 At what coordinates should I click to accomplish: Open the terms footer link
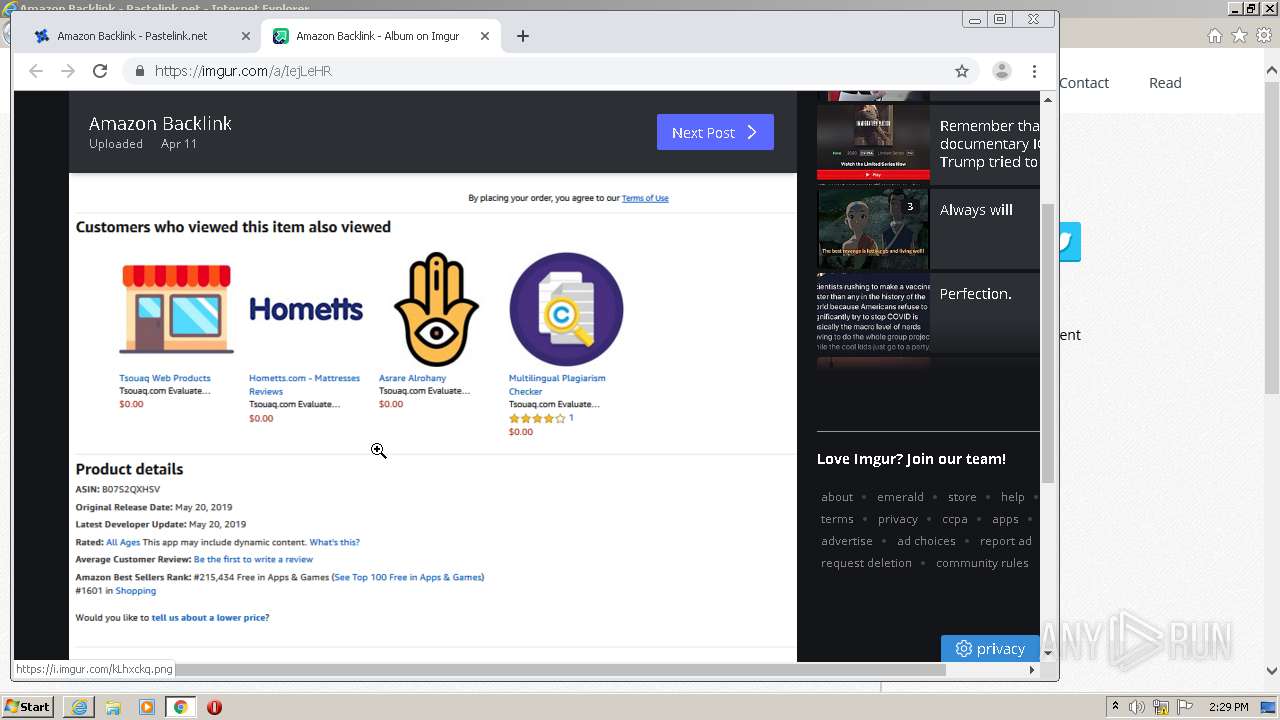tap(837, 519)
